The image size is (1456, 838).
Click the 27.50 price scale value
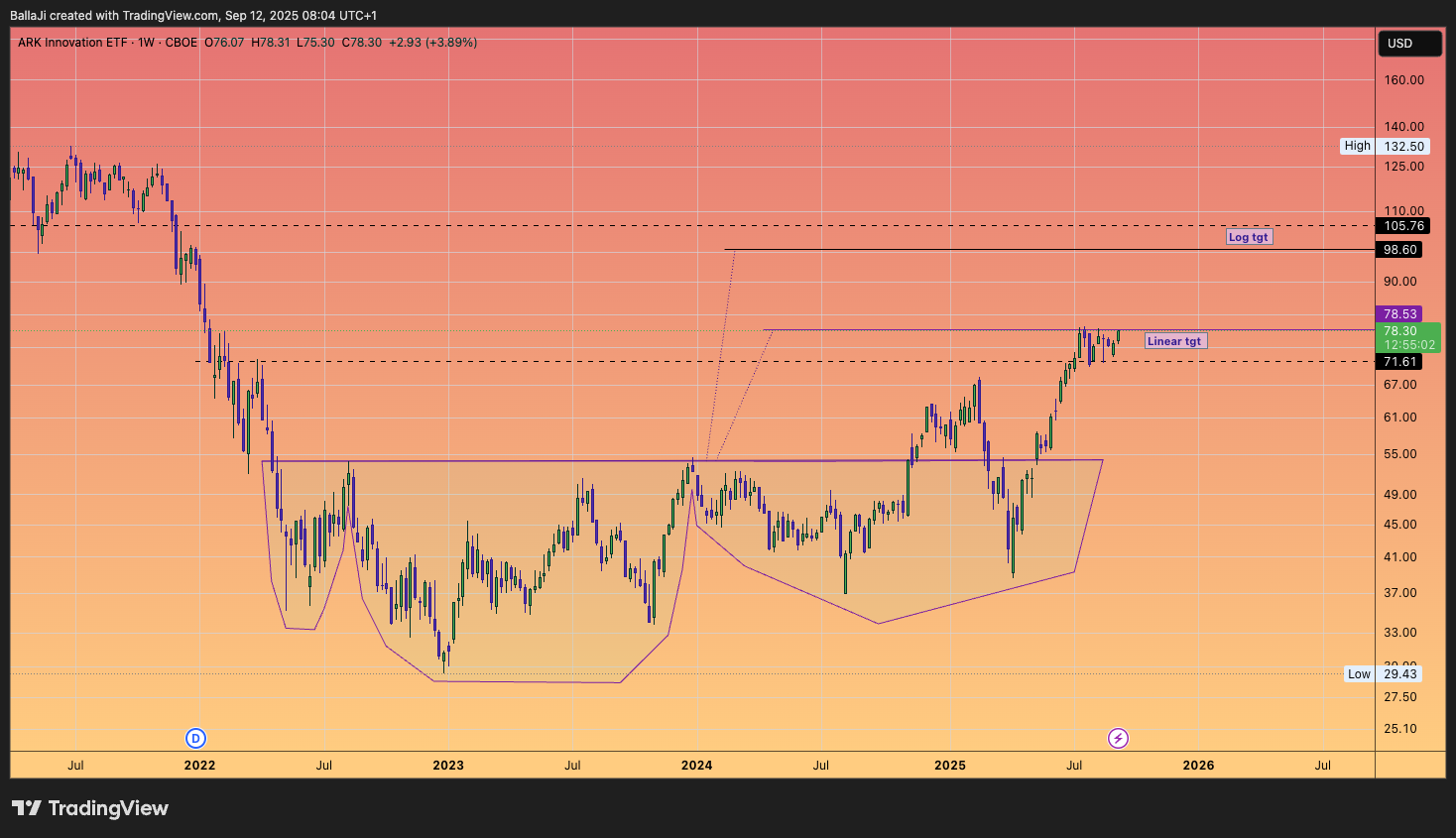pyautogui.click(x=1399, y=697)
